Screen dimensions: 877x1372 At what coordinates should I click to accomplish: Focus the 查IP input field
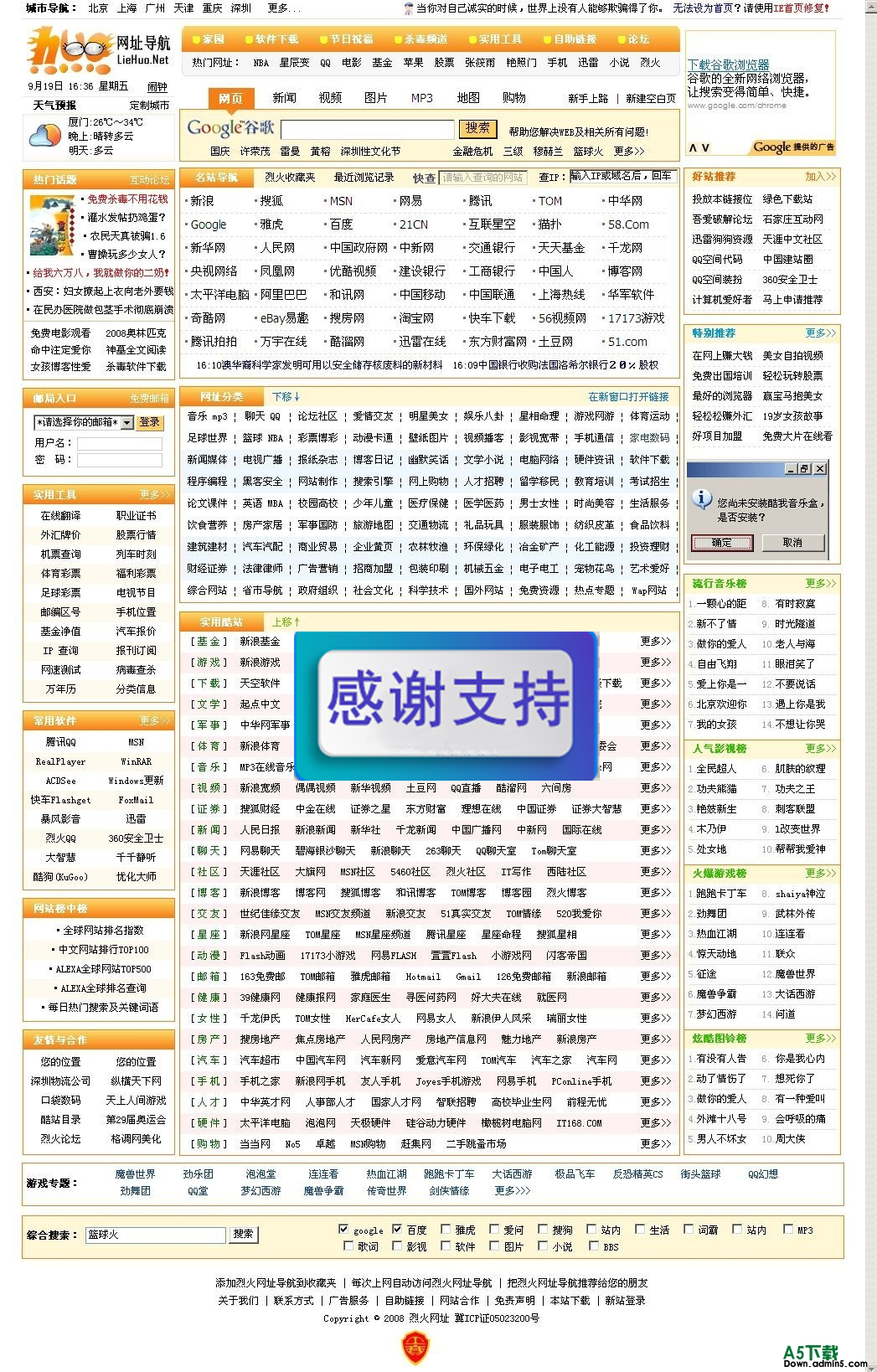pos(622,176)
